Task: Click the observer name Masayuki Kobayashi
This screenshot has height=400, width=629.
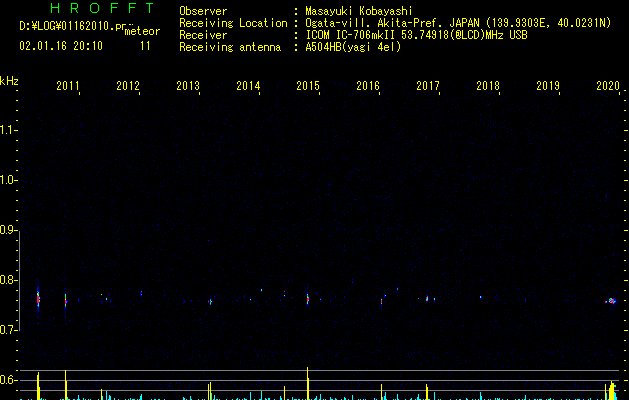Action: 359,11
